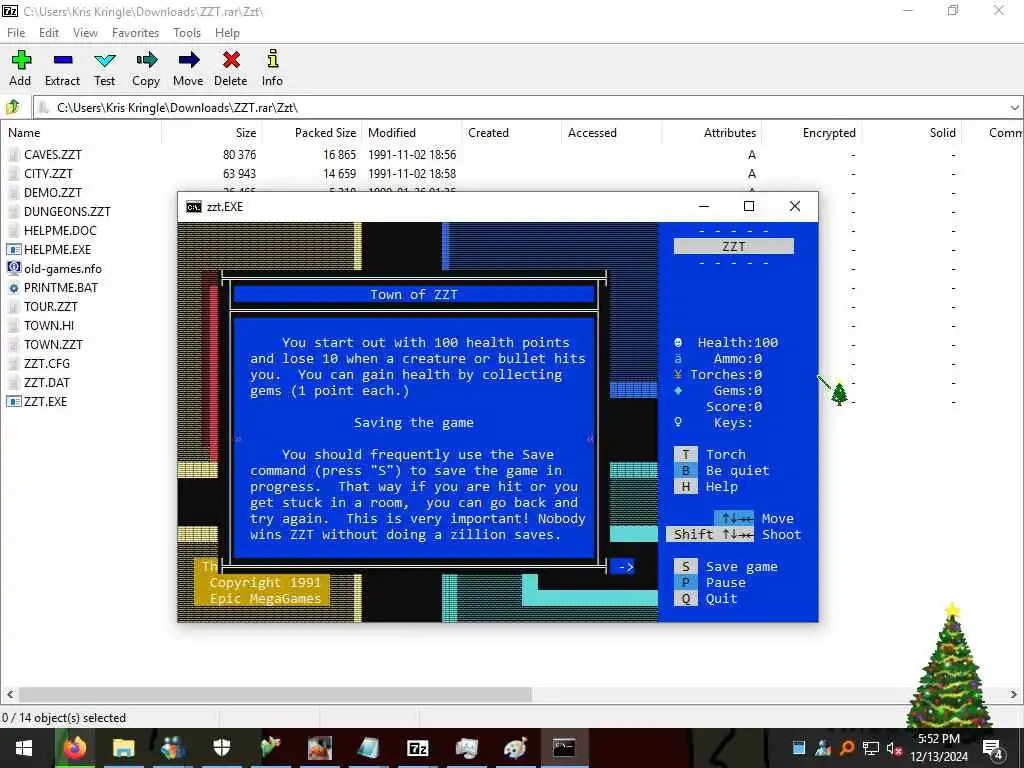
Task: Click the old-games.nfo file icon
Action: [x=14, y=268]
